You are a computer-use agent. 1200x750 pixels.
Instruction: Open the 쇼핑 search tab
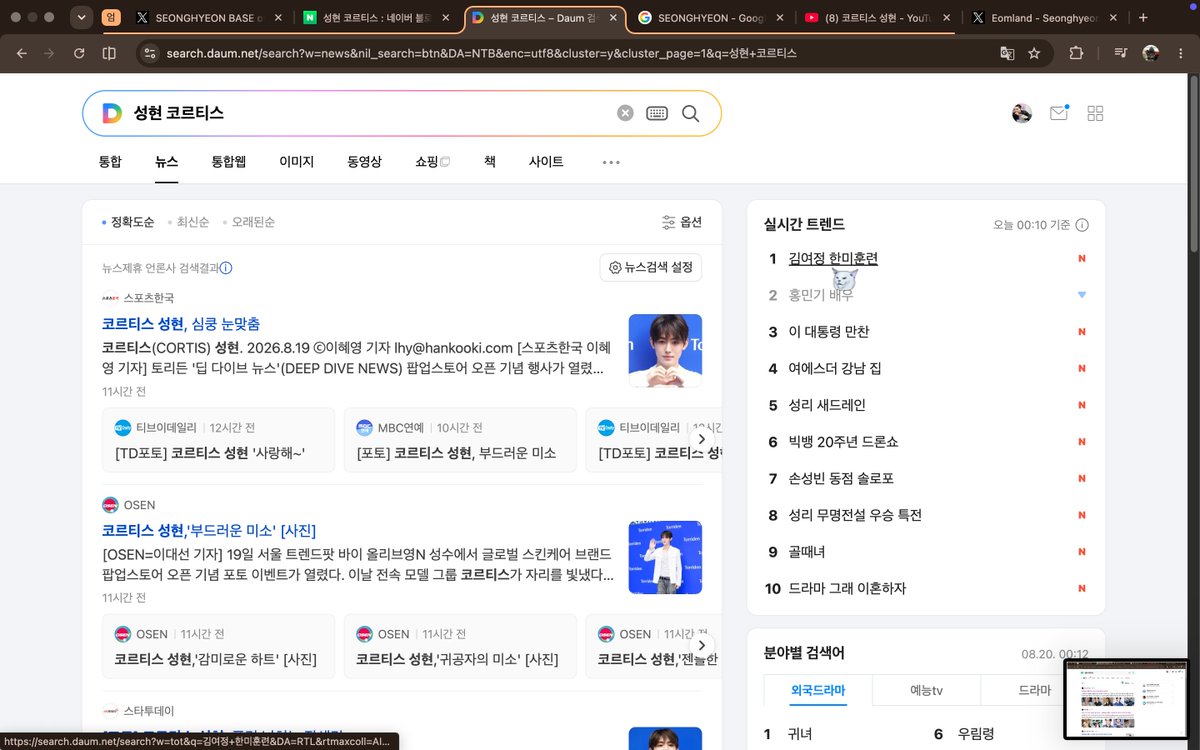coord(433,162)
